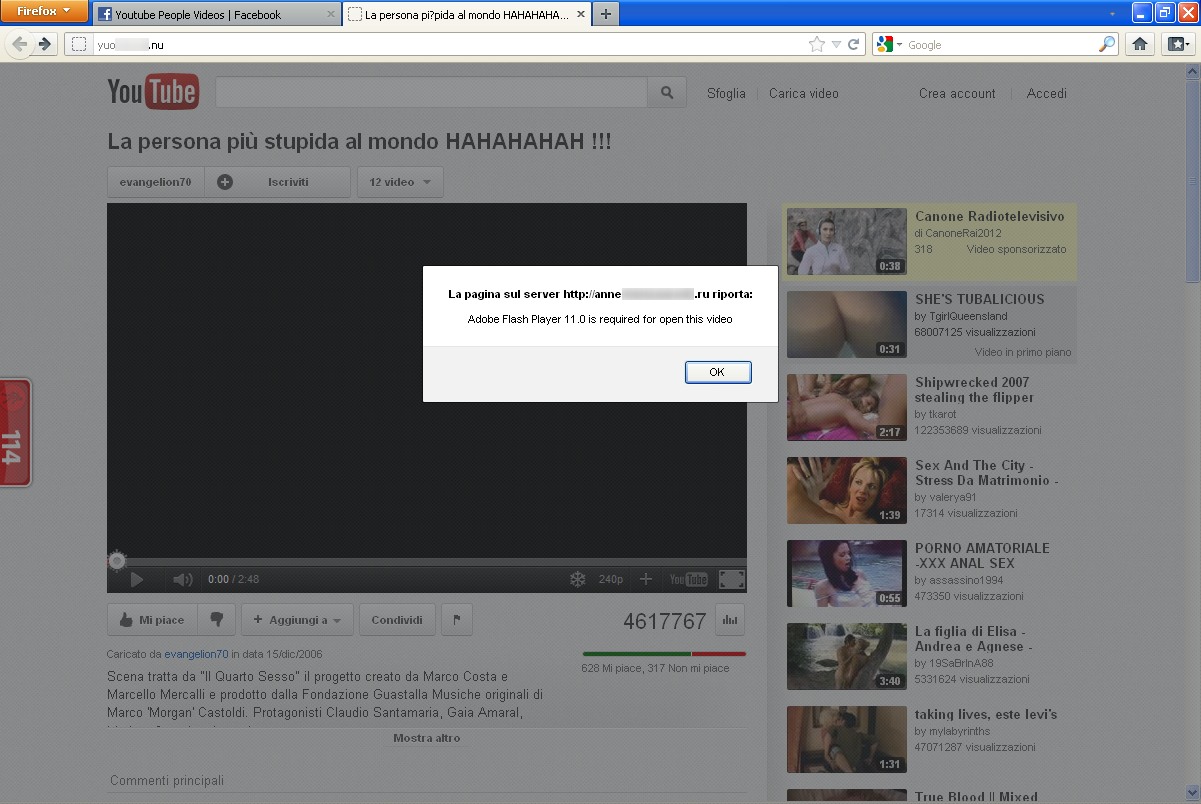The width and height of the screenshot is (1201, 804).
Task: Open evangelion70 channel button
Action: 155,182
